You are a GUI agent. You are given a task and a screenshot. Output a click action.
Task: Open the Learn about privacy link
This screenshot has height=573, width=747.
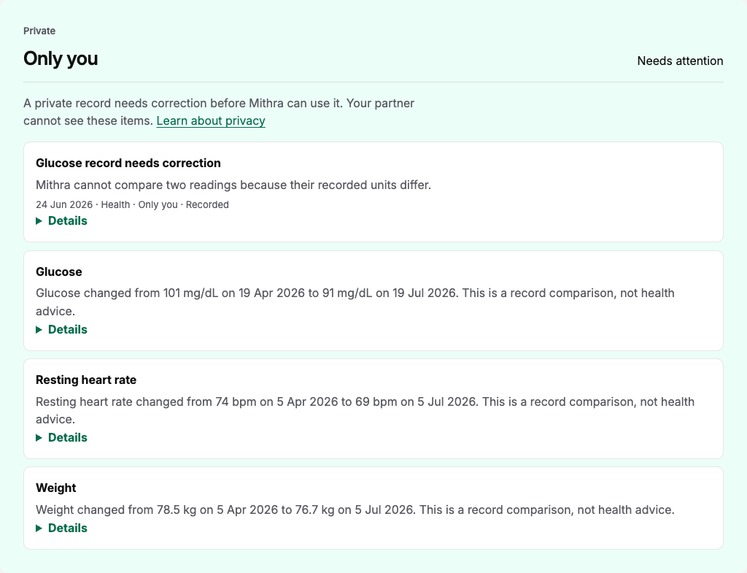click(211, 121)
